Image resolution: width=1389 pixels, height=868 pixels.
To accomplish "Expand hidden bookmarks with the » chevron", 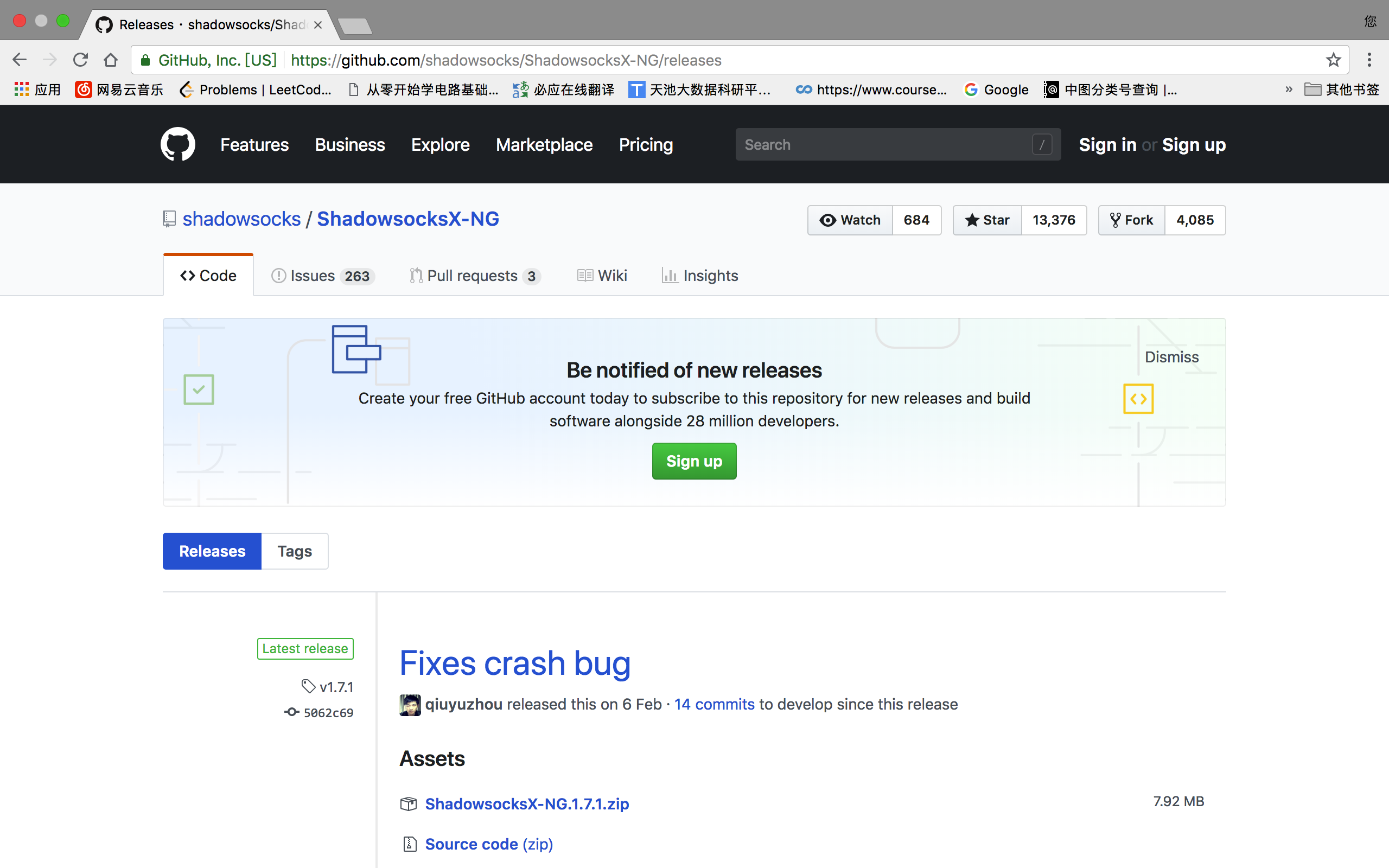I will tap(1289, 90).
